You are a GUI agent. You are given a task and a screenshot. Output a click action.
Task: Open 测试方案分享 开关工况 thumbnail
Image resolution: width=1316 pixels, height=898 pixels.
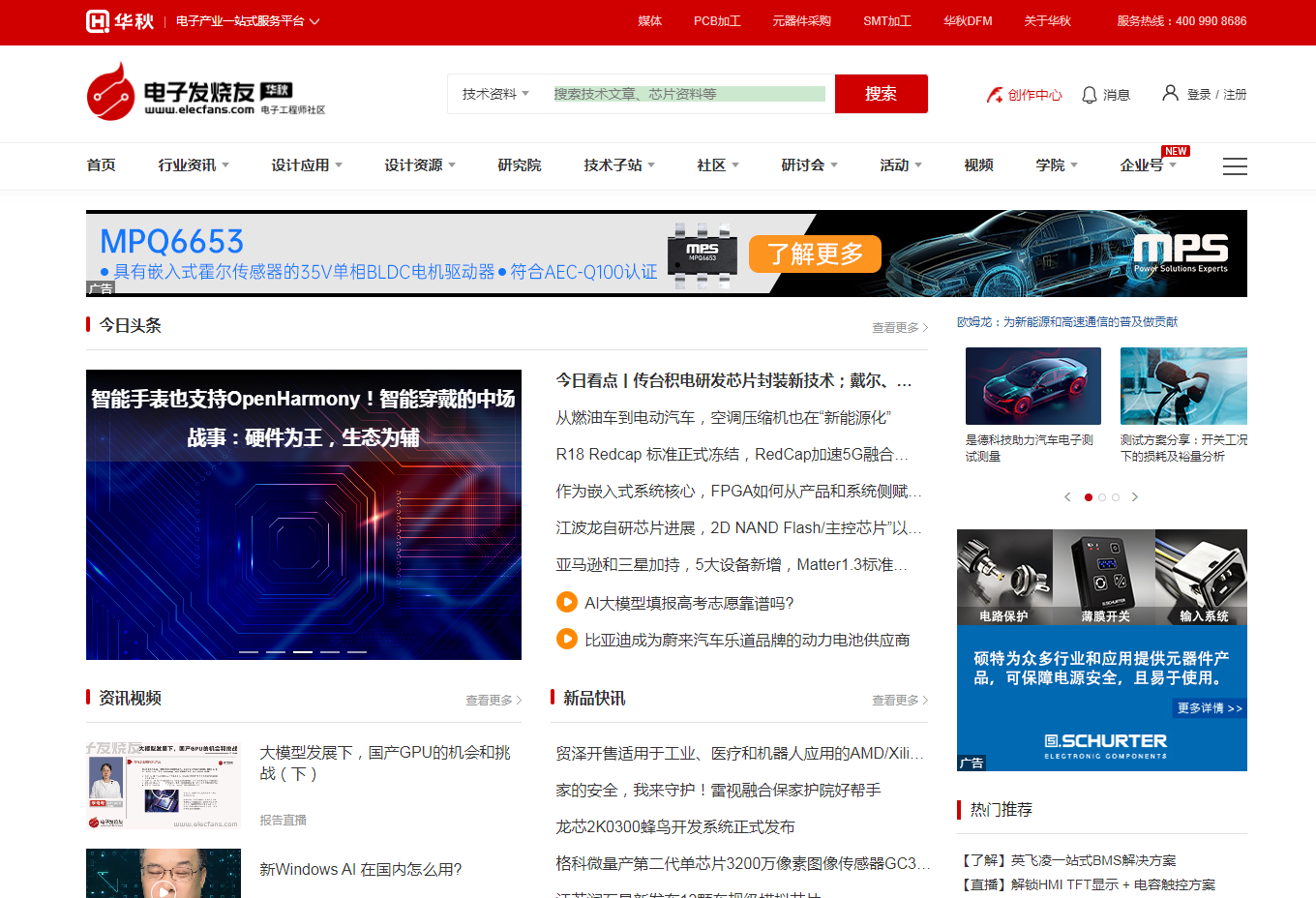pyautogui.click(x=1183, y=386)
